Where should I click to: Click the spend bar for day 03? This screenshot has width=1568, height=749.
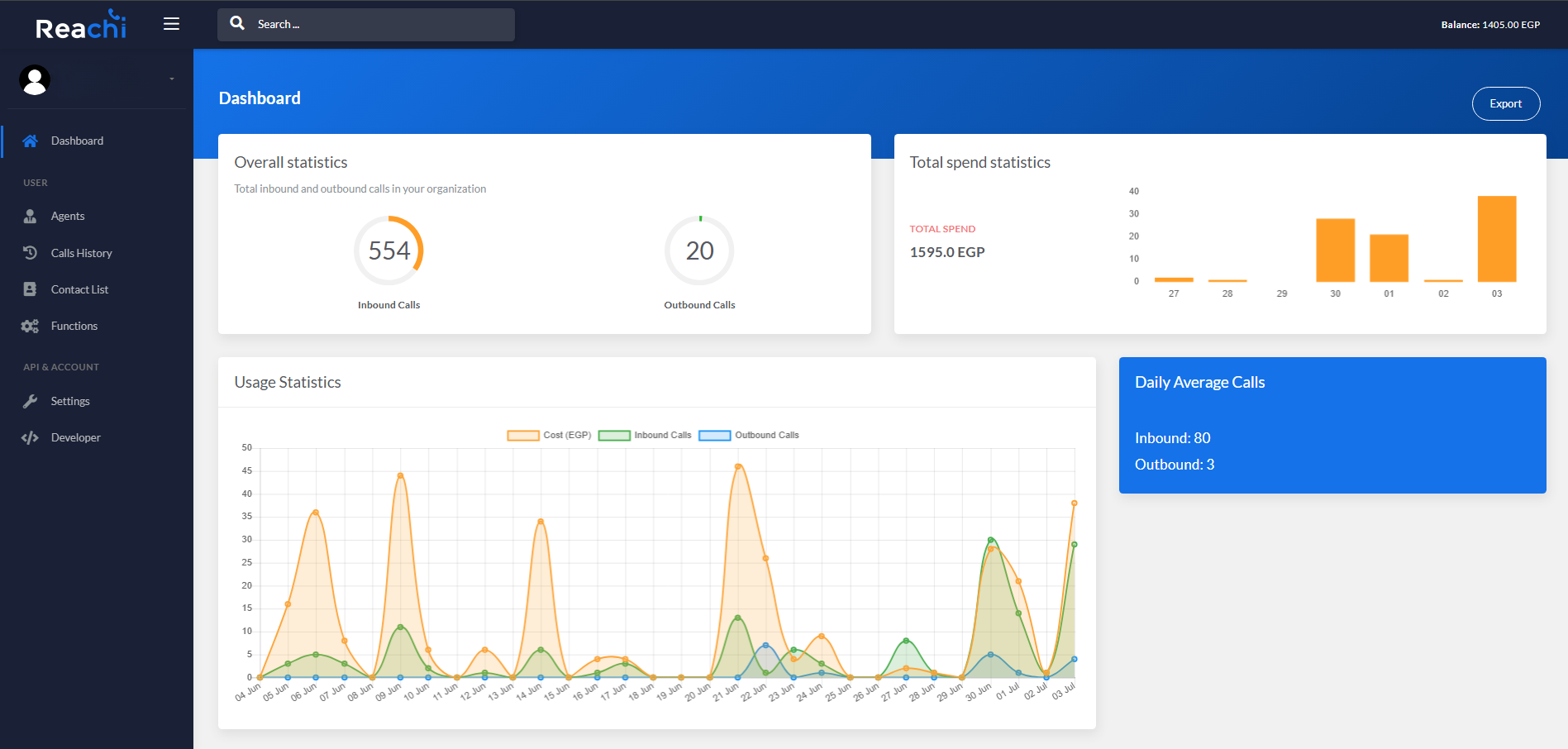1496,239
